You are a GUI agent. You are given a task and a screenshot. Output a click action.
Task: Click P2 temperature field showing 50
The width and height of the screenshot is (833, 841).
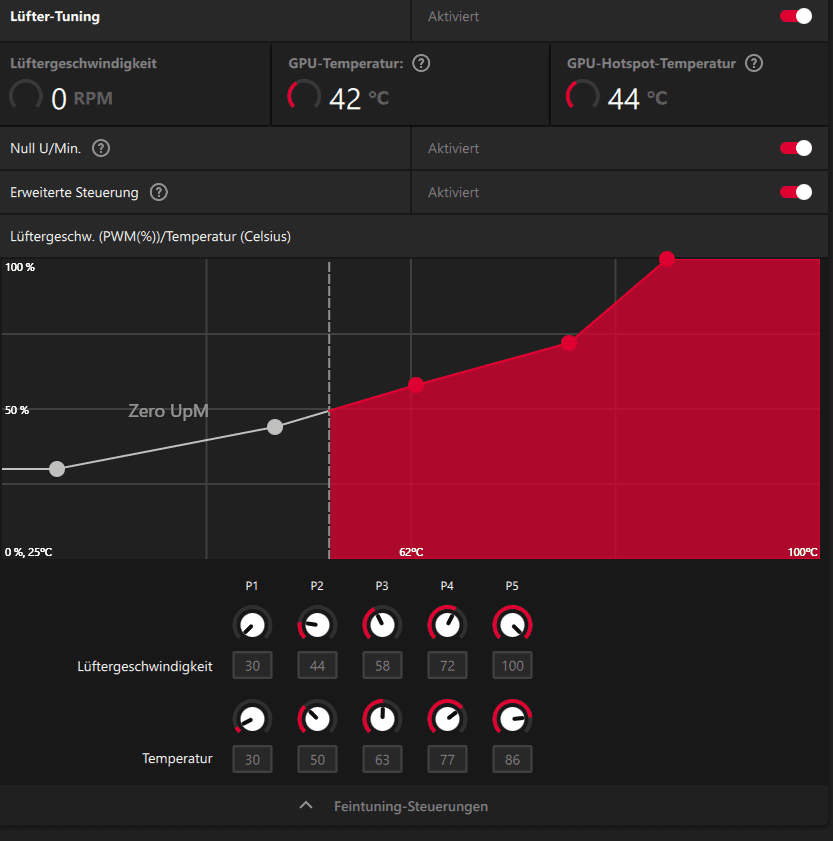click(x=317, y=759)
